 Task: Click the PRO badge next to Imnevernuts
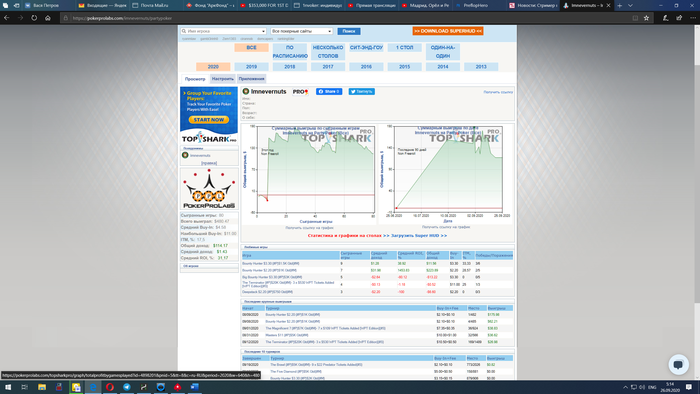tap(300, 91)
